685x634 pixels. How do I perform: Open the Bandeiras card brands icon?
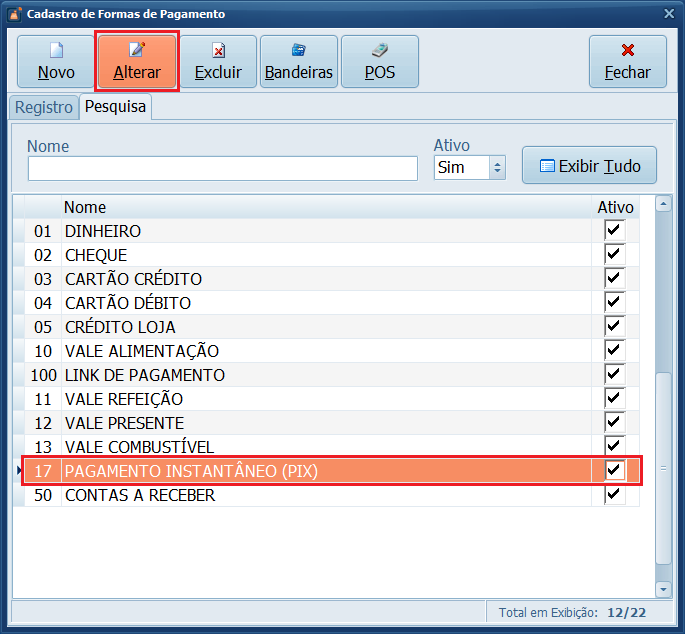(x=298, y=49)
